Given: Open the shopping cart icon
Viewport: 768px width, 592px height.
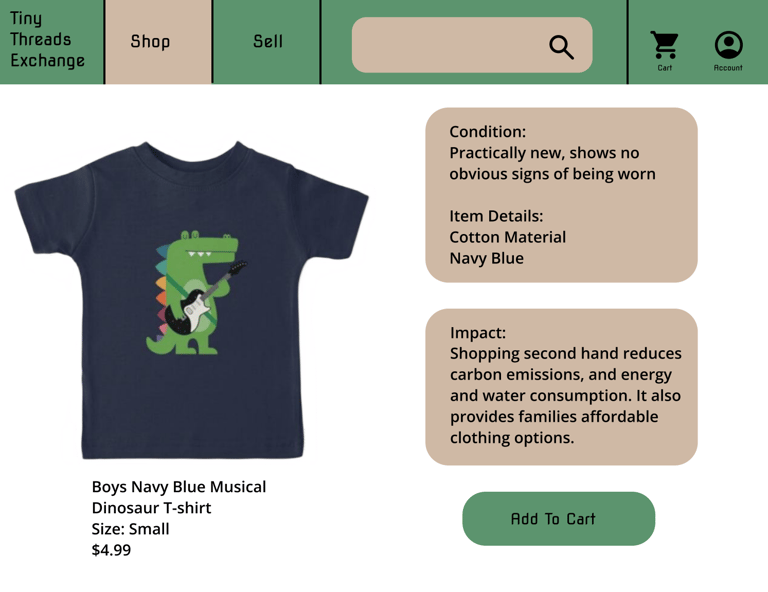Looking at the screenshot, I should [x=665, y=45].
